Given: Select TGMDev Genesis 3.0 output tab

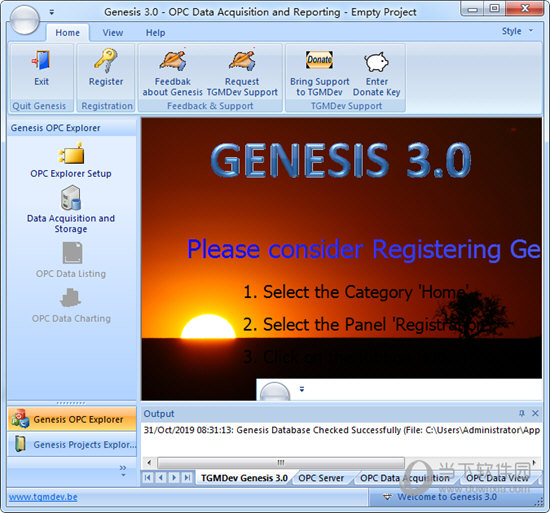Looking at the screenshot, I should coord(244,478).
